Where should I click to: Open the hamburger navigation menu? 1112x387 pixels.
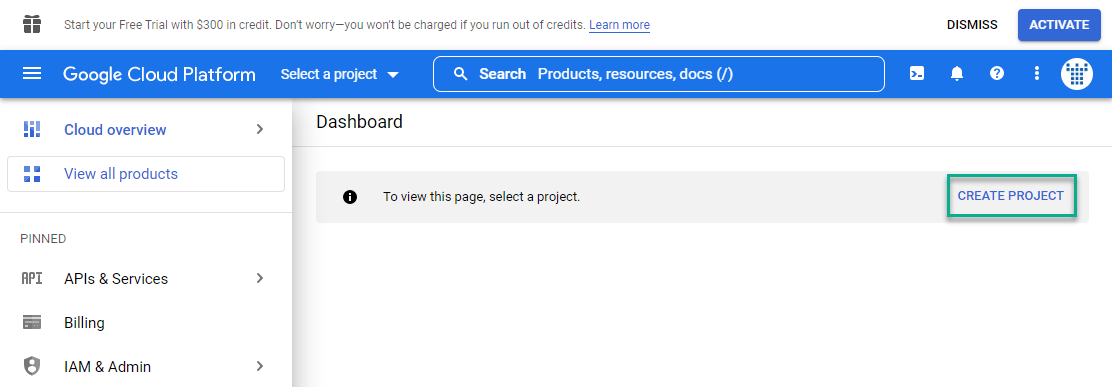[x=32, y=74]
